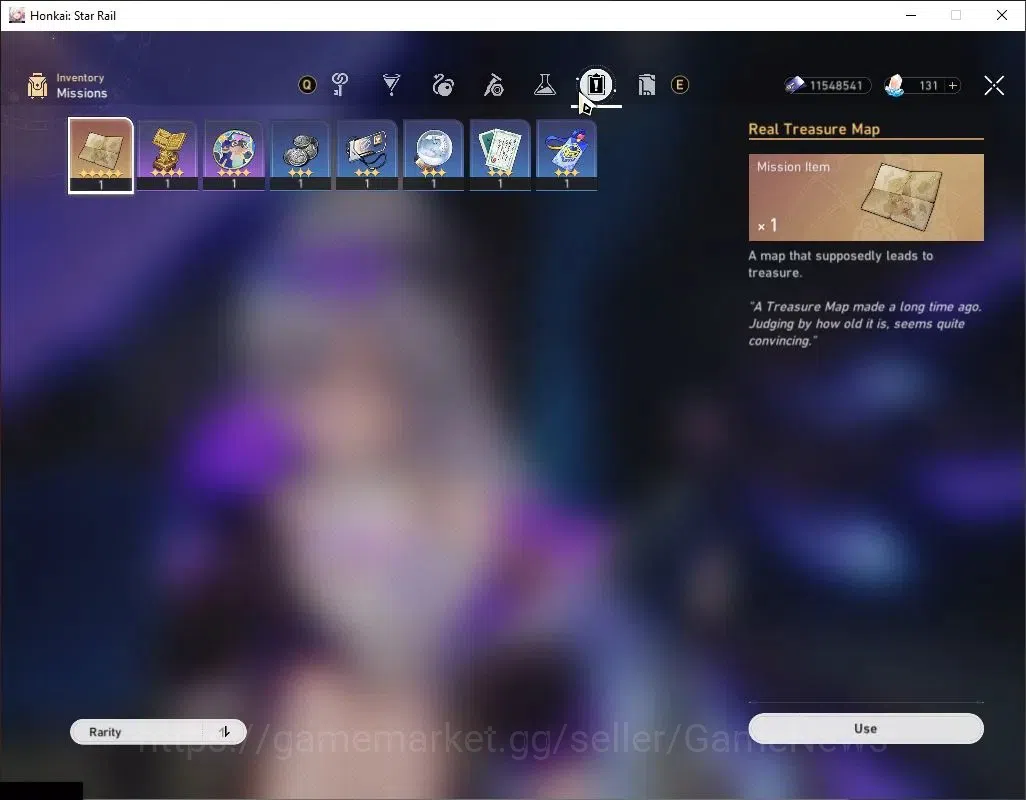Open the Relics category icon
The image size is (1026, 800).
(x=443, y=84)
